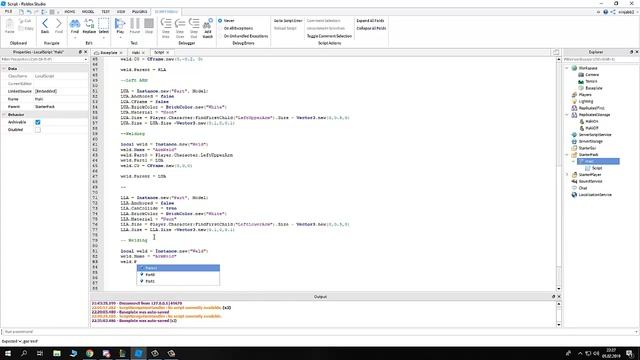Collapse the ReplicatedStorage tree node
Image resolution: width=640 pixels, height=360 pixels.
click(x=567, y=115)
